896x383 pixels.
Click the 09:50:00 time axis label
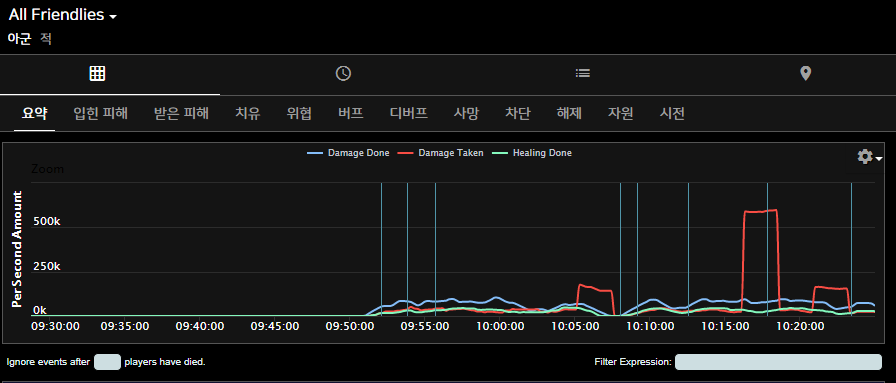pyautogui.click(x=350, y=326)
